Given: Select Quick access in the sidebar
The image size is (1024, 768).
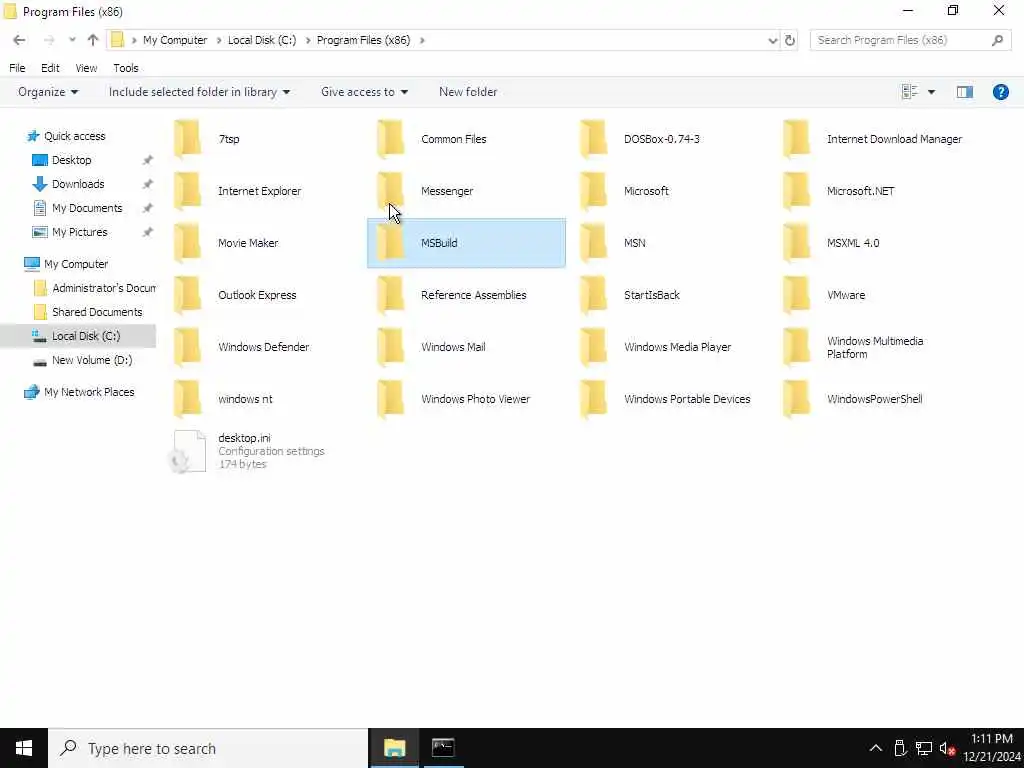Looking at the screenshot, I should click(x=74, y=136).
